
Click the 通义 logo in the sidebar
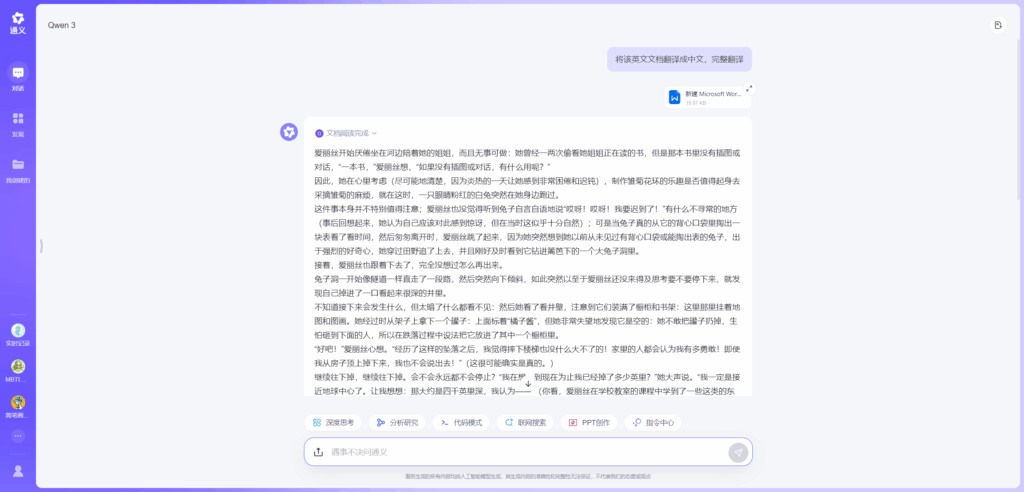(x=18, y=23)
